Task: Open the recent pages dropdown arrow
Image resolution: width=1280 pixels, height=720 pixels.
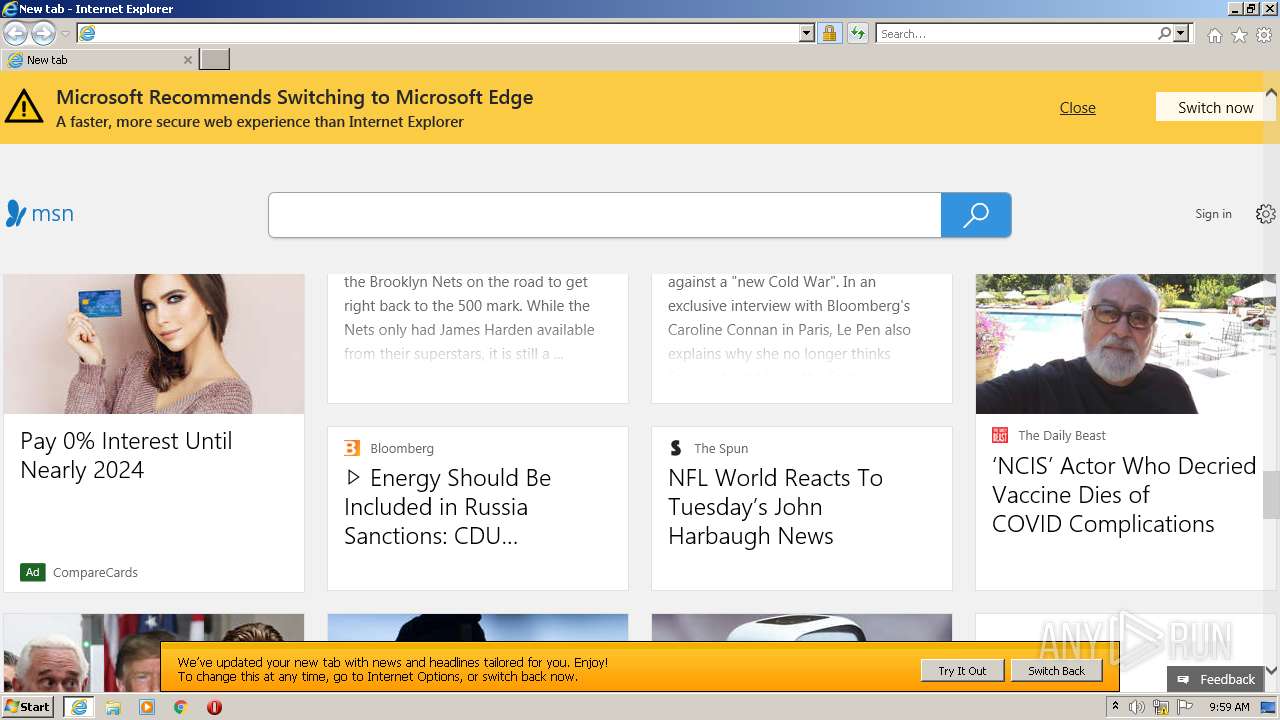Action: pos(65,34)
